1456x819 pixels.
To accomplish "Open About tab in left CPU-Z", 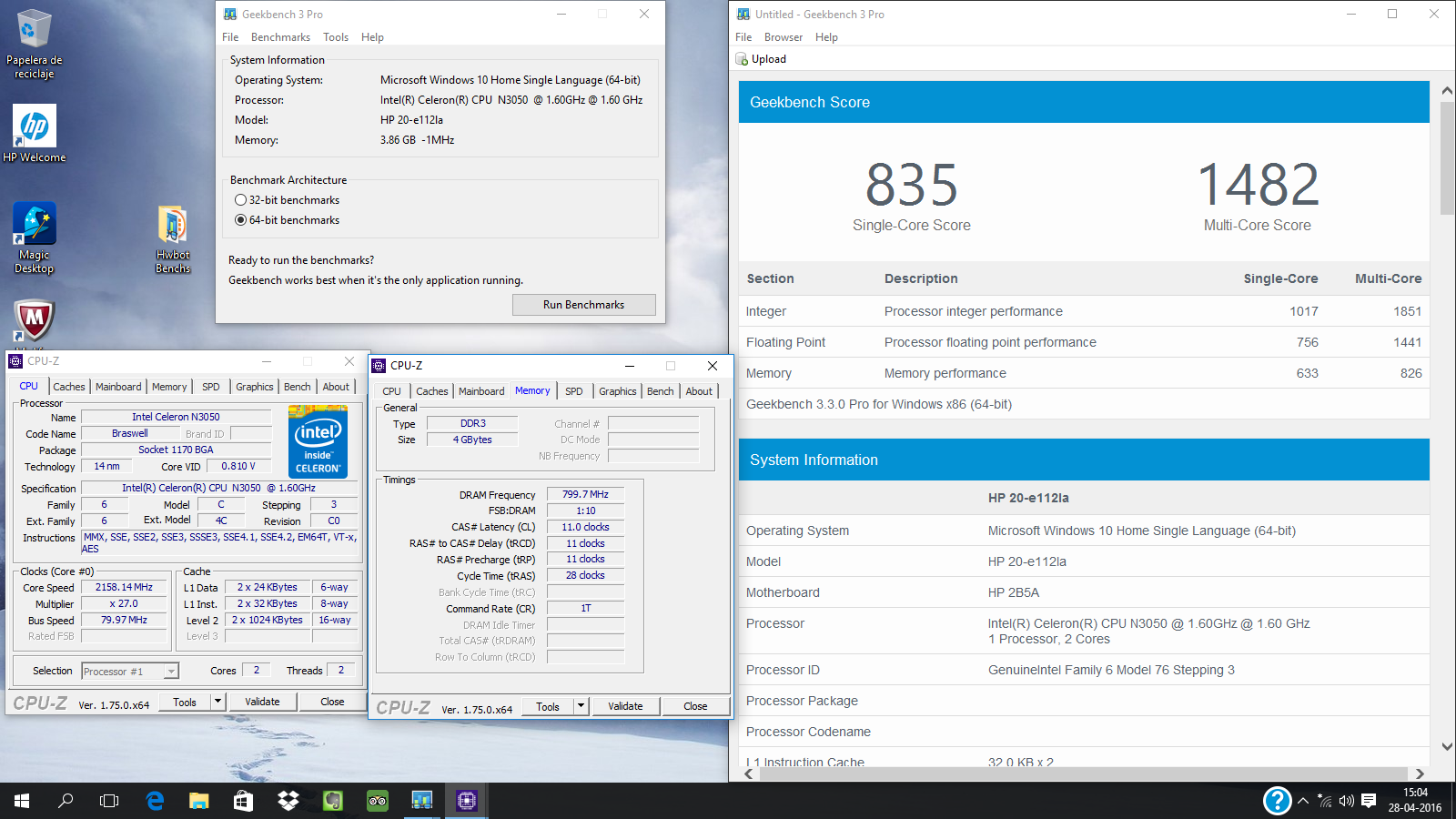I will (x=336, y=387).
